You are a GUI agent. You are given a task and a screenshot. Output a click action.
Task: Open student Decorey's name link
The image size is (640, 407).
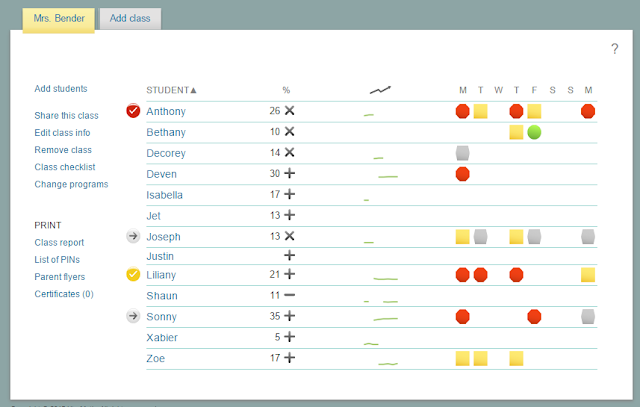166,153
